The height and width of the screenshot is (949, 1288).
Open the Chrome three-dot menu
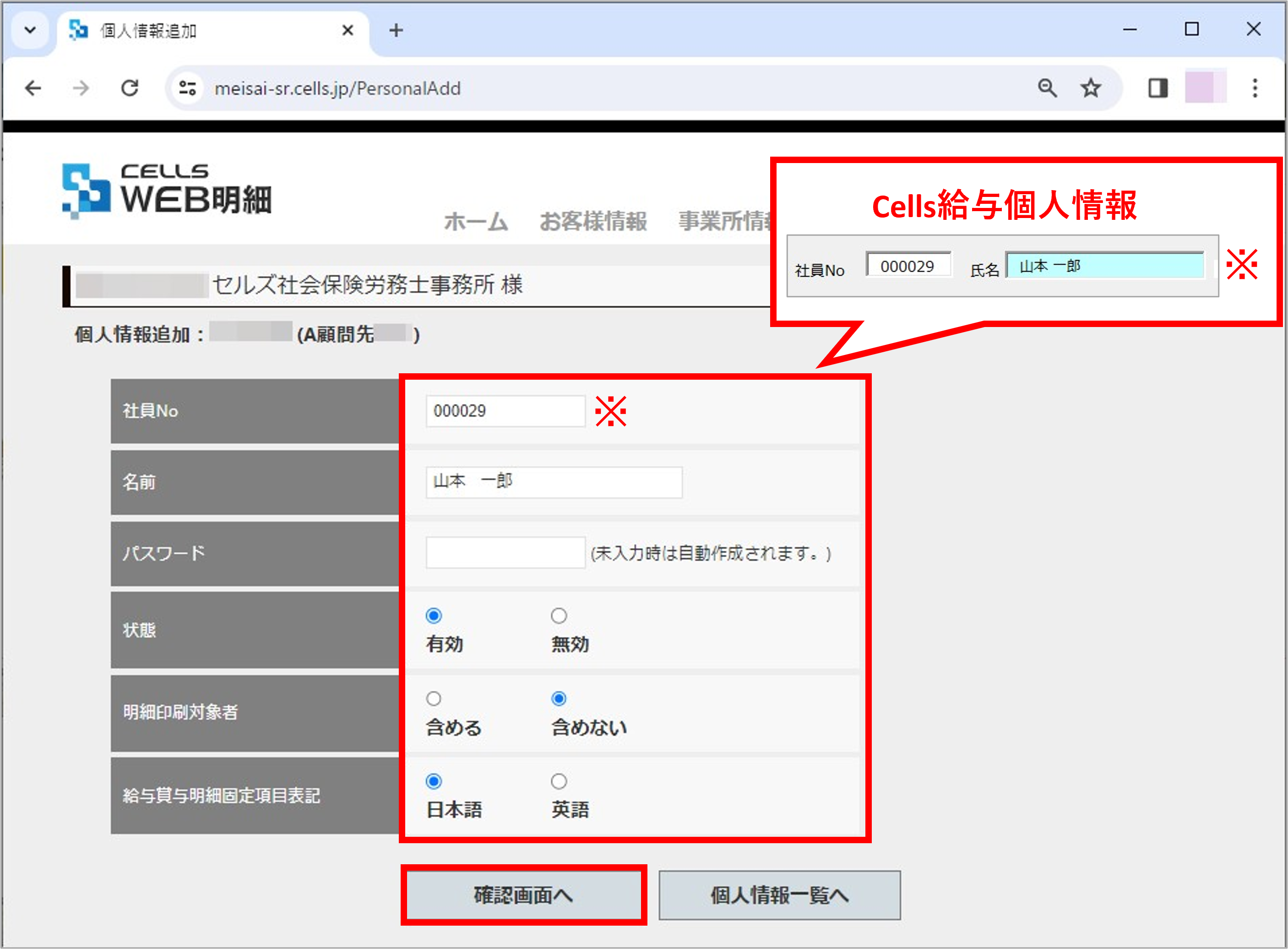(1254, 88)
